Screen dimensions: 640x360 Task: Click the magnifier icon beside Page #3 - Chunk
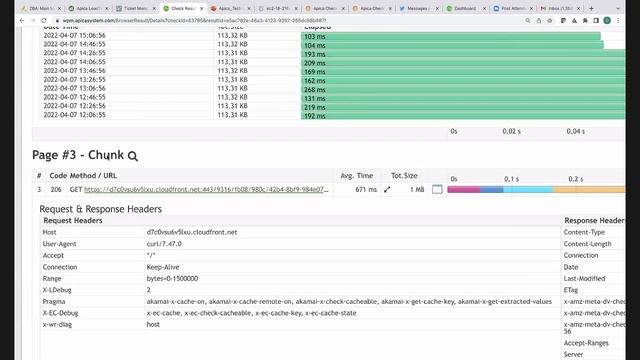[x=133, y=156]
